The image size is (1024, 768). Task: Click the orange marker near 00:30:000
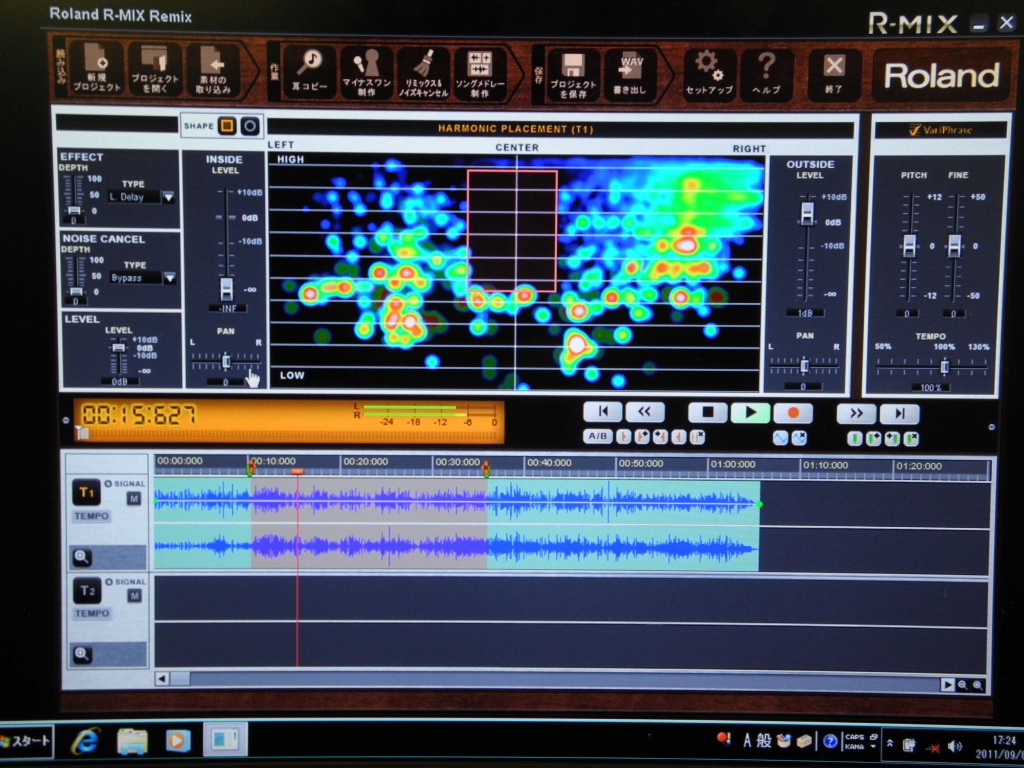point(485,468)
